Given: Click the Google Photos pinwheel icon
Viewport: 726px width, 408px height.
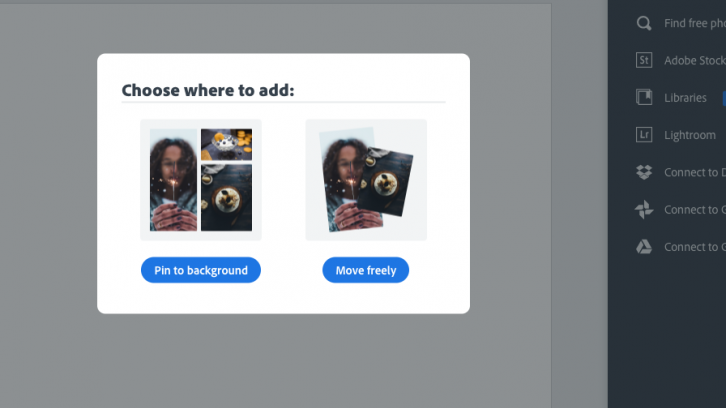Looking at the screenshot, I should tap(644, 209).
